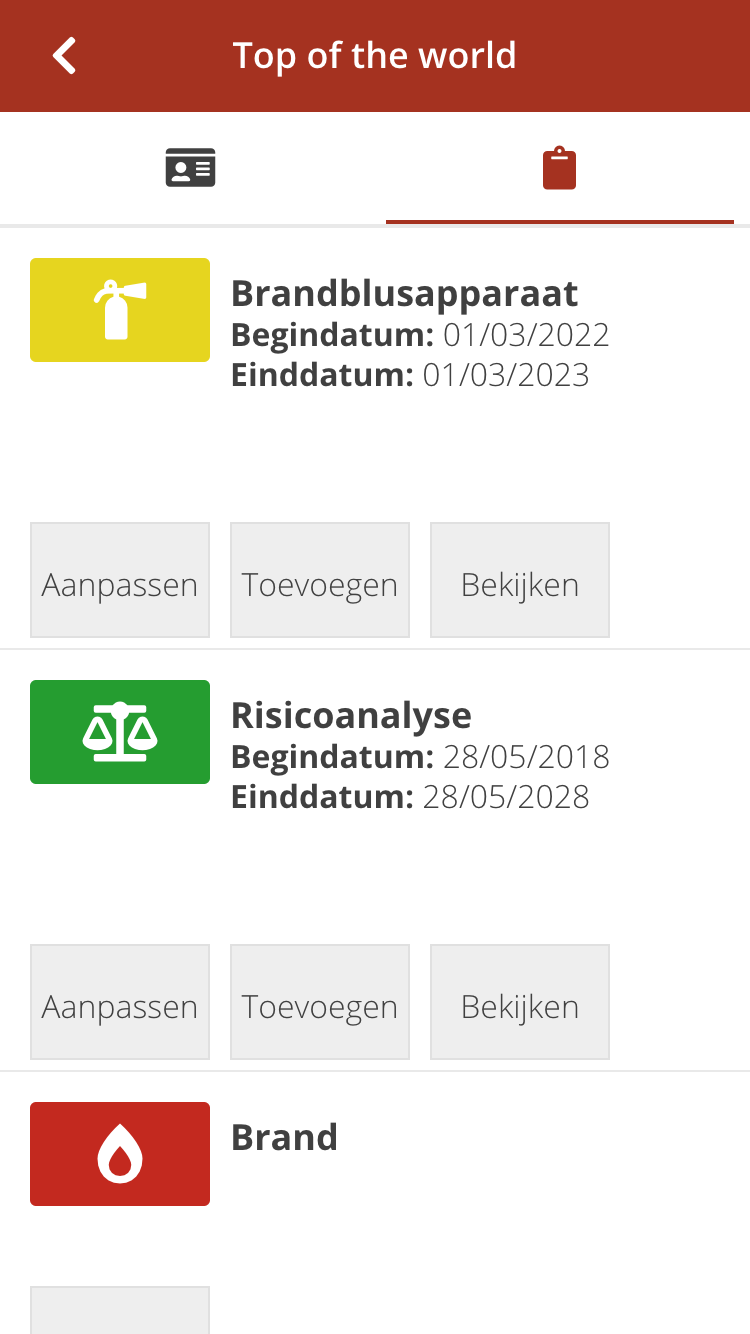This screenshot has height=1334, width=750.
Task: Tap Risicoanalyse Einddatum 28/05/2028
Action: [410, 798]
